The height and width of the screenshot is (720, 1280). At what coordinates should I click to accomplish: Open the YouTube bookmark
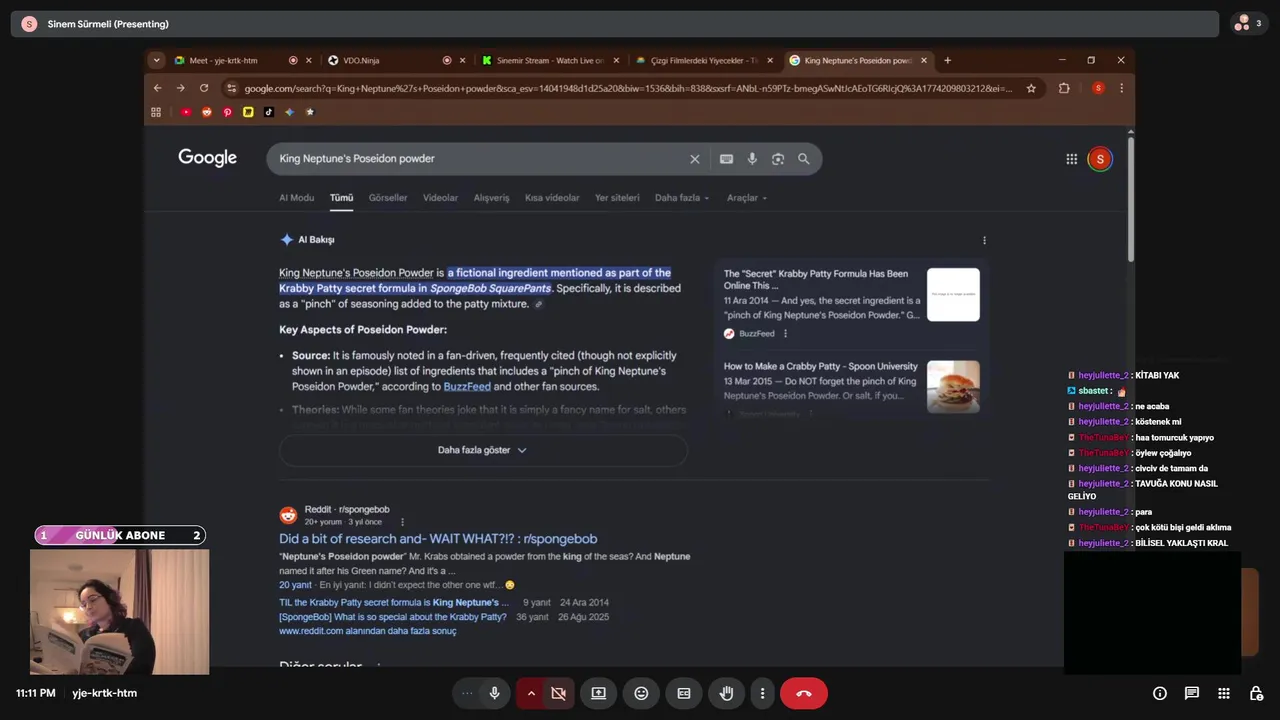tap(186, 112)
